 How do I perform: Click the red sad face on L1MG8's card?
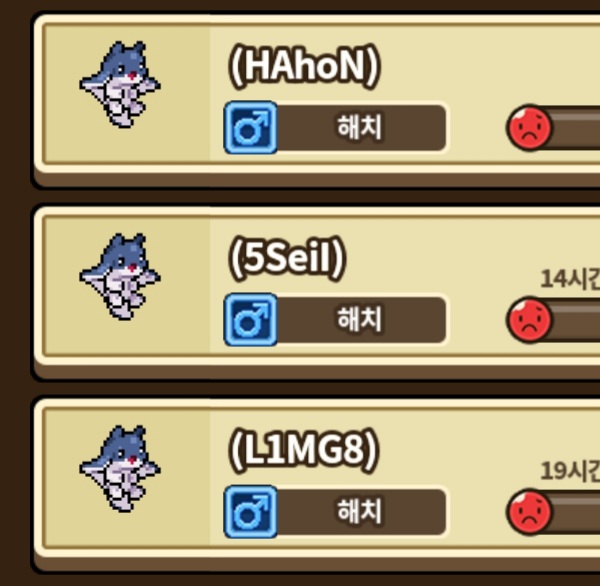(529, 512)
